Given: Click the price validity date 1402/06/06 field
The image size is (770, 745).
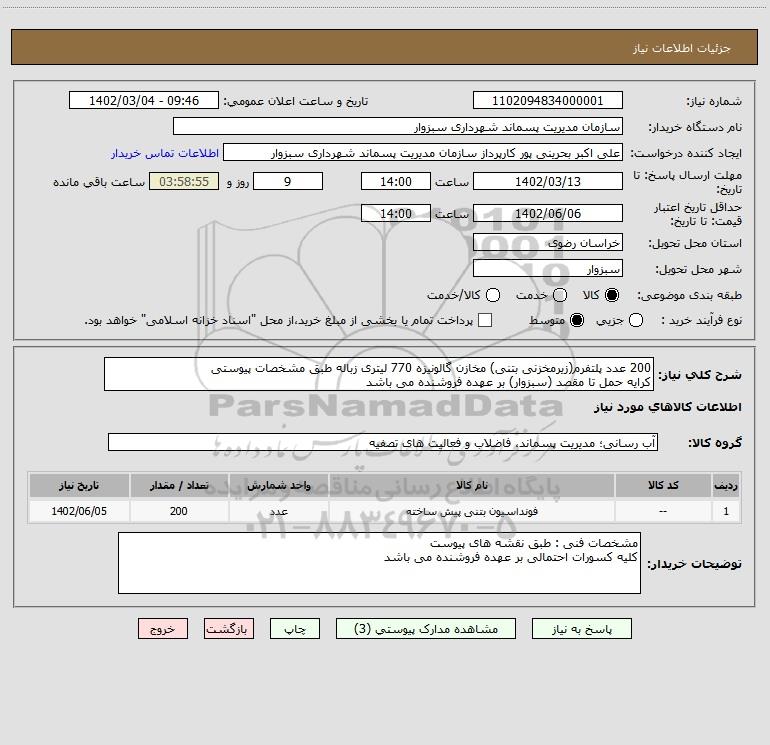Looking at the screenshot, I should 548,213.
